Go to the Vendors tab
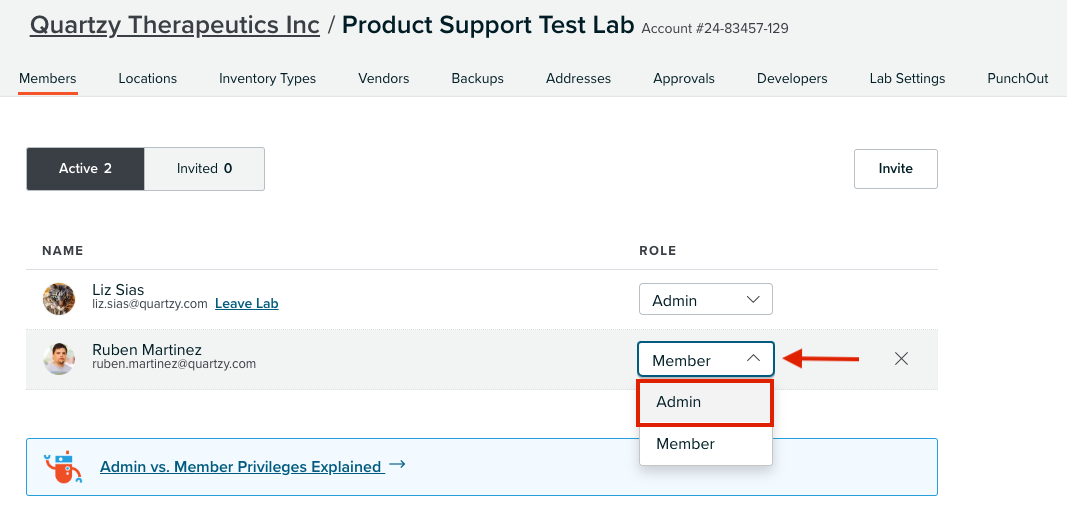The image size is (1067, 523). click(x=384, y=78)
